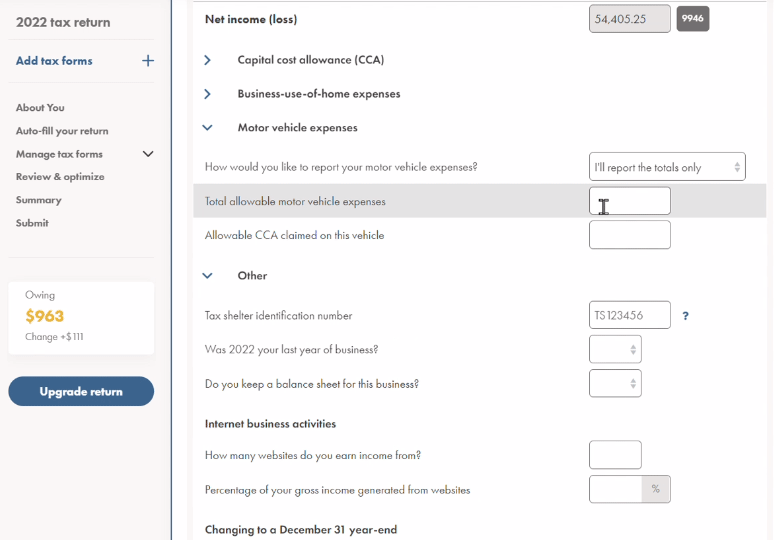Screen dimensions: 774x540
Task: Collapse the Other section
Action: (x=208, y=276)
